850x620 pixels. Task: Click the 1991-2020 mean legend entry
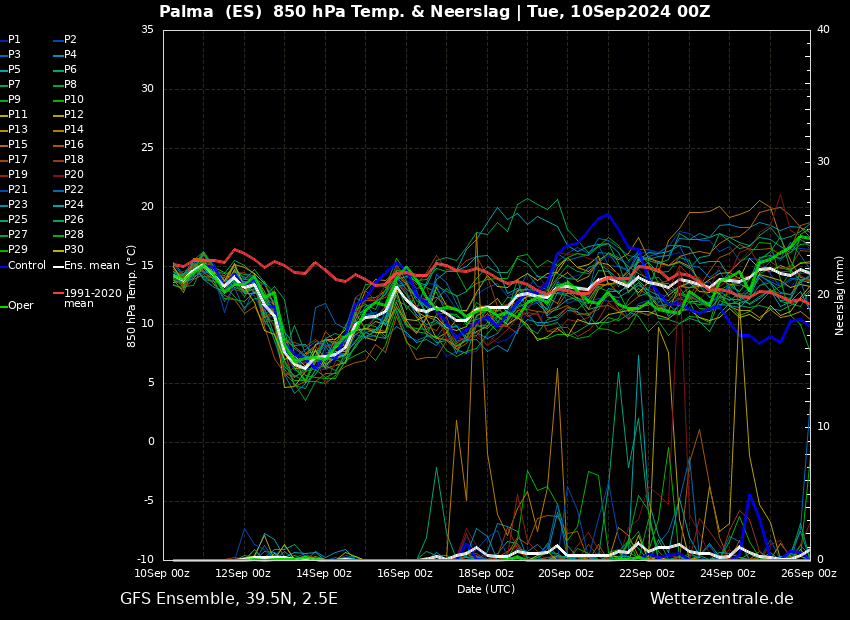tap(92, 298)
